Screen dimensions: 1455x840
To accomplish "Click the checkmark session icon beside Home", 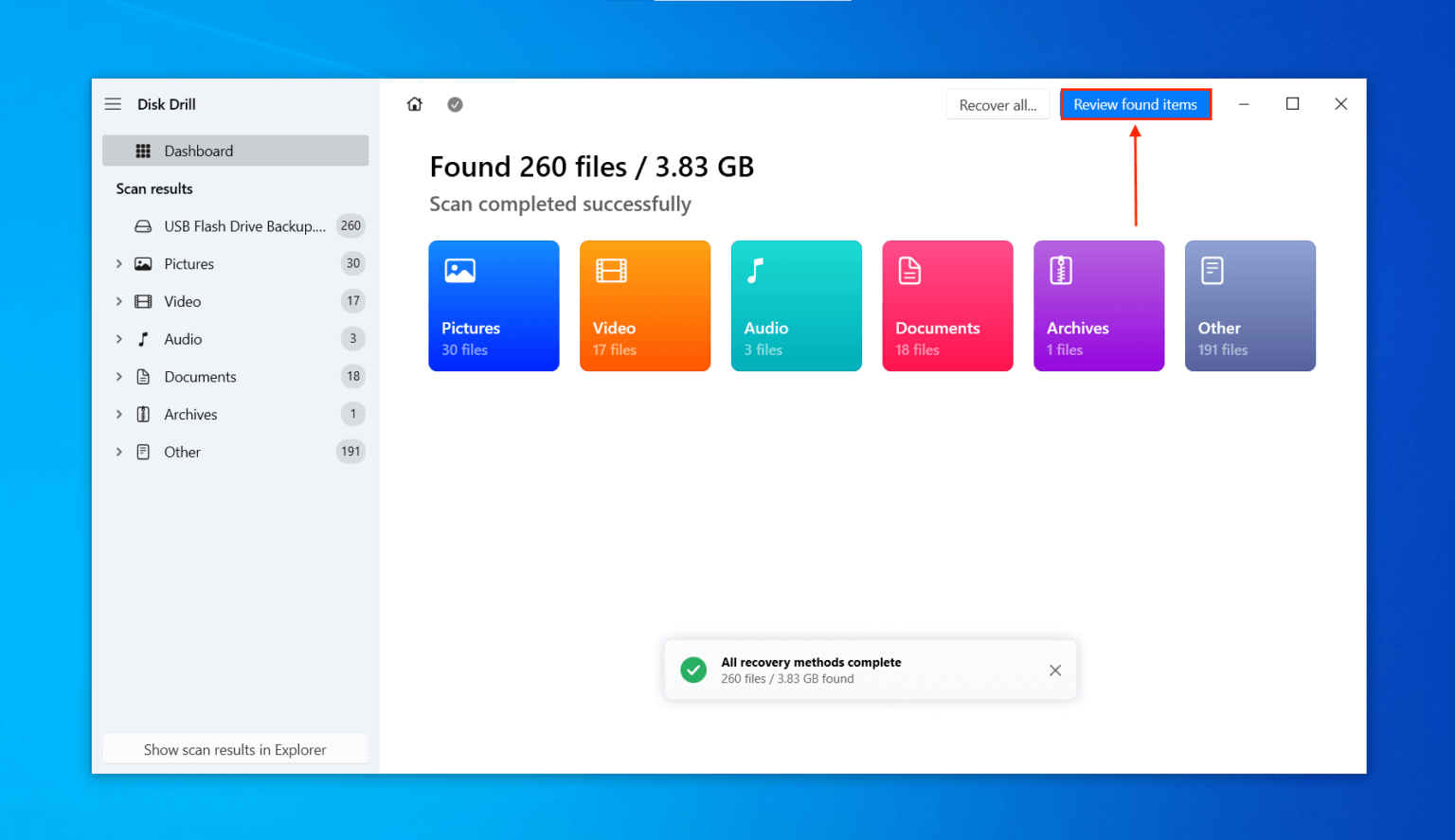I will (455, 104).
